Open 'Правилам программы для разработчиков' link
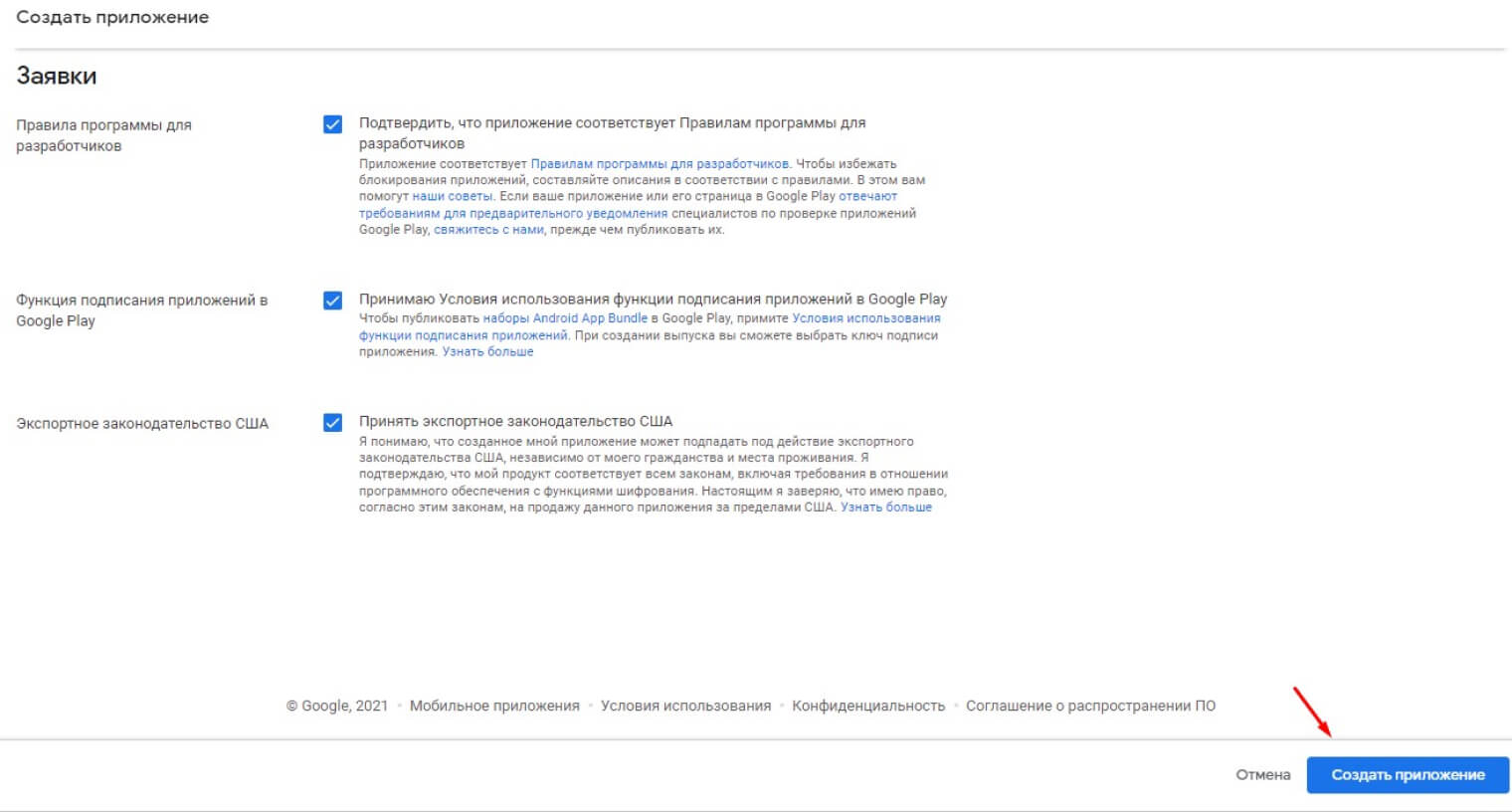1512x812 pixels. point(660,164)
